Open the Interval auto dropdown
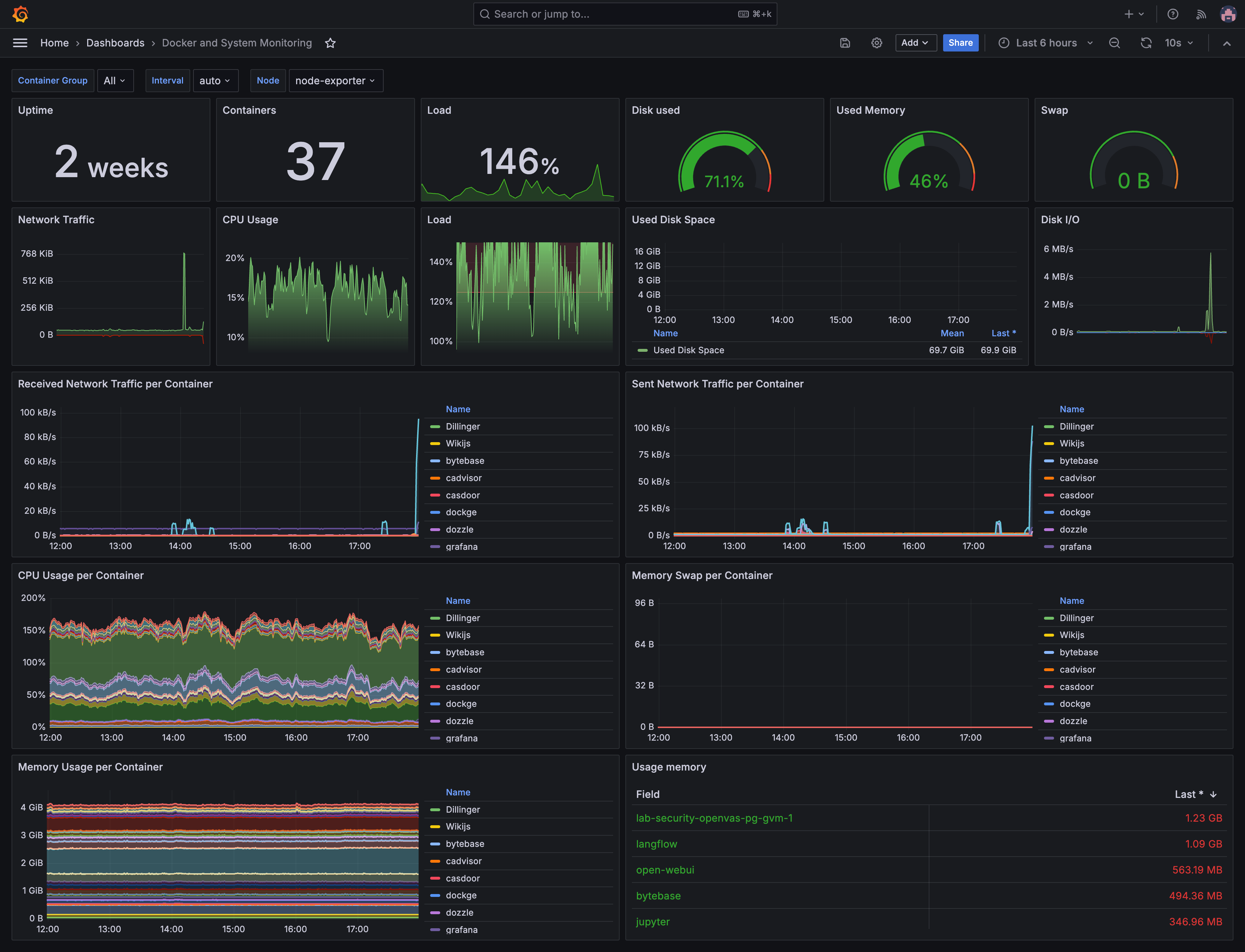This screenshot has width=1245, height=952. point(215,80)
